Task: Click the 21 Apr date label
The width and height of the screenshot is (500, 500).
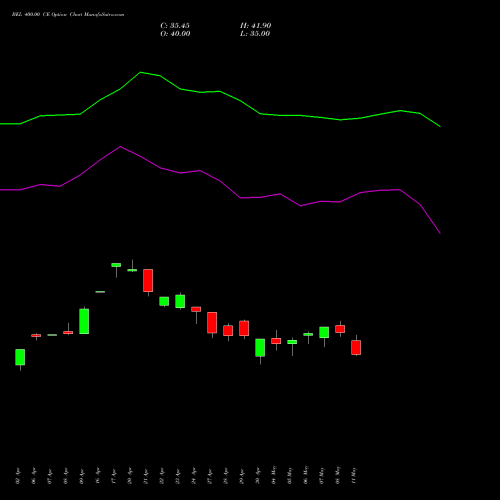Action: tap(146, 476)
